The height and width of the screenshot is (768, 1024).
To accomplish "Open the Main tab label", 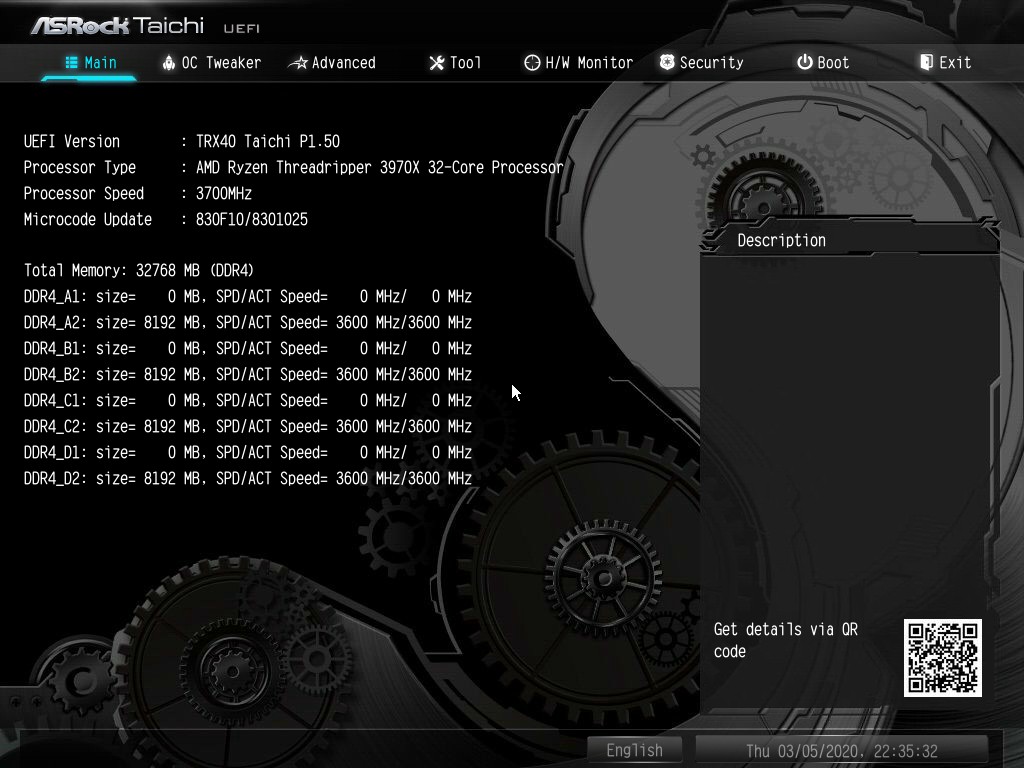I will click(100, 63).
